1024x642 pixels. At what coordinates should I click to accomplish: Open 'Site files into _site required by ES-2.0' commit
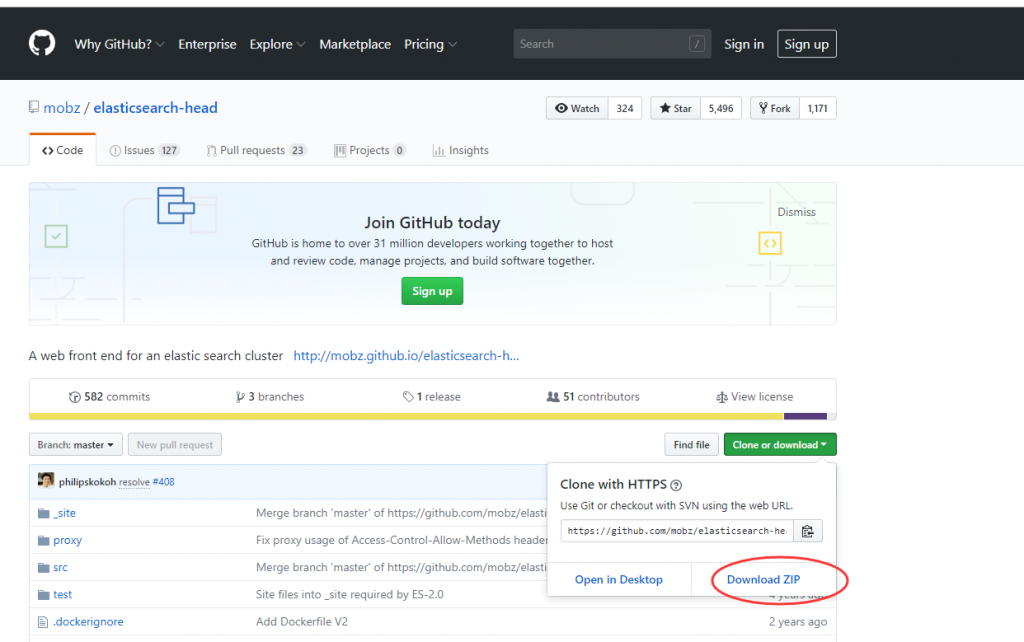coord(349,594)
